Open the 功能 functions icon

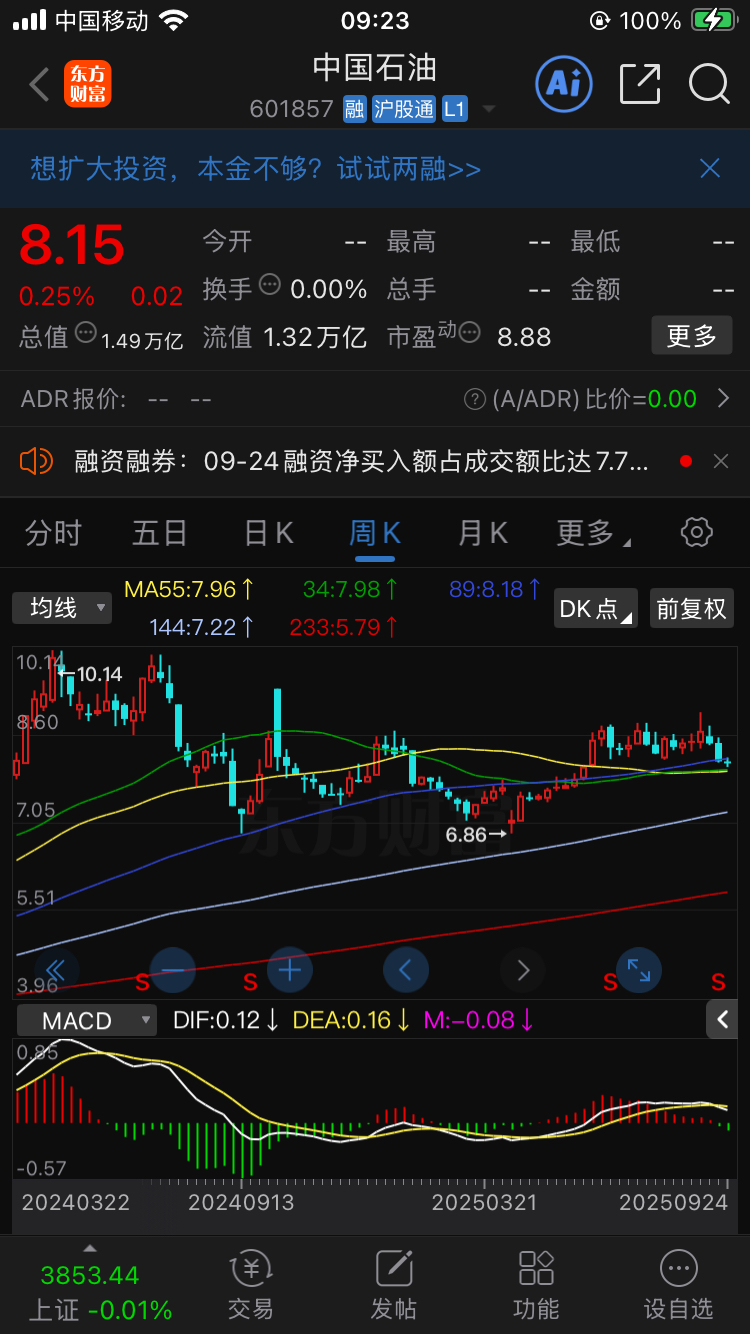point(536,1285)
